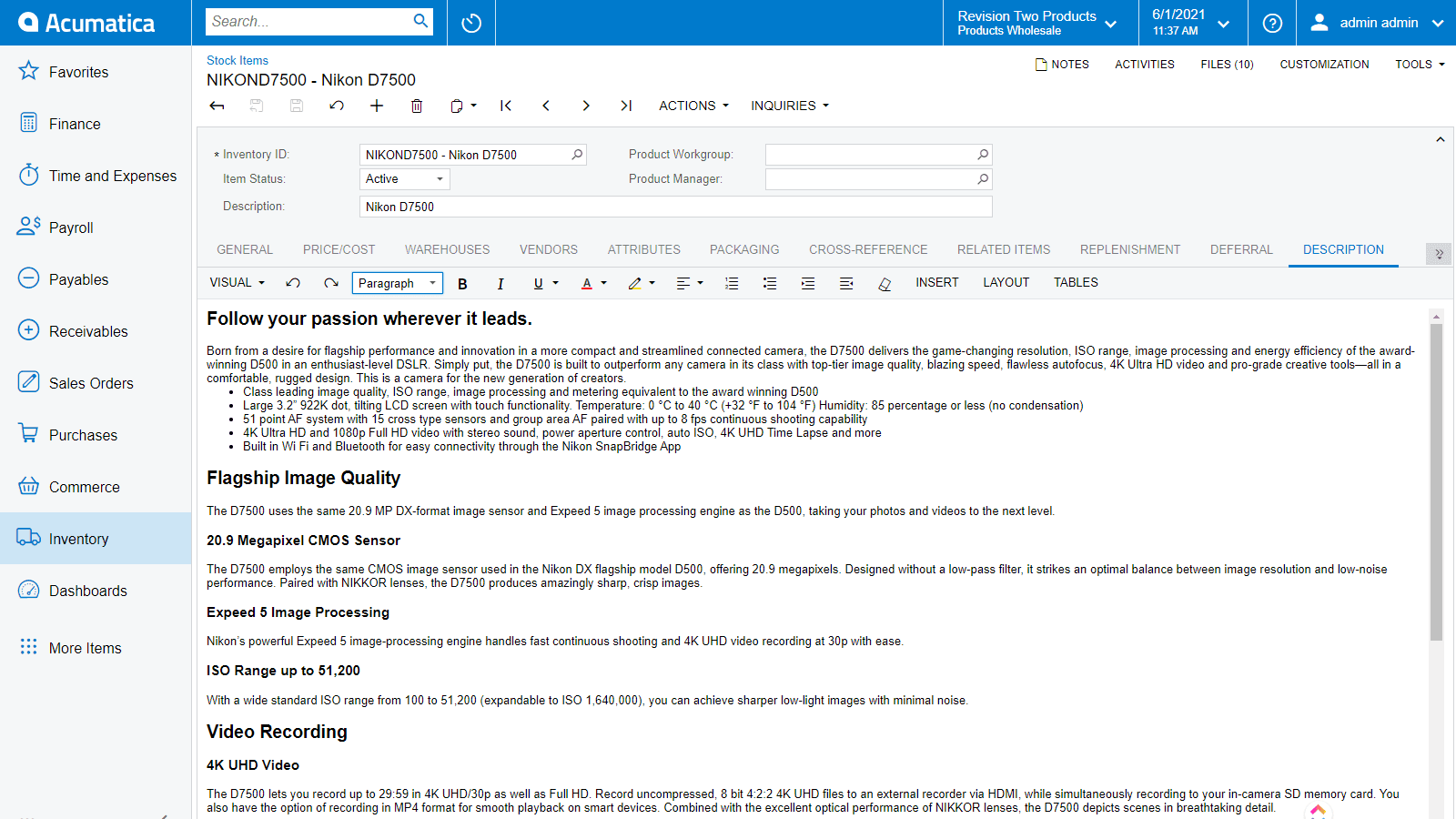Jump to the last record

pos(626,106)
